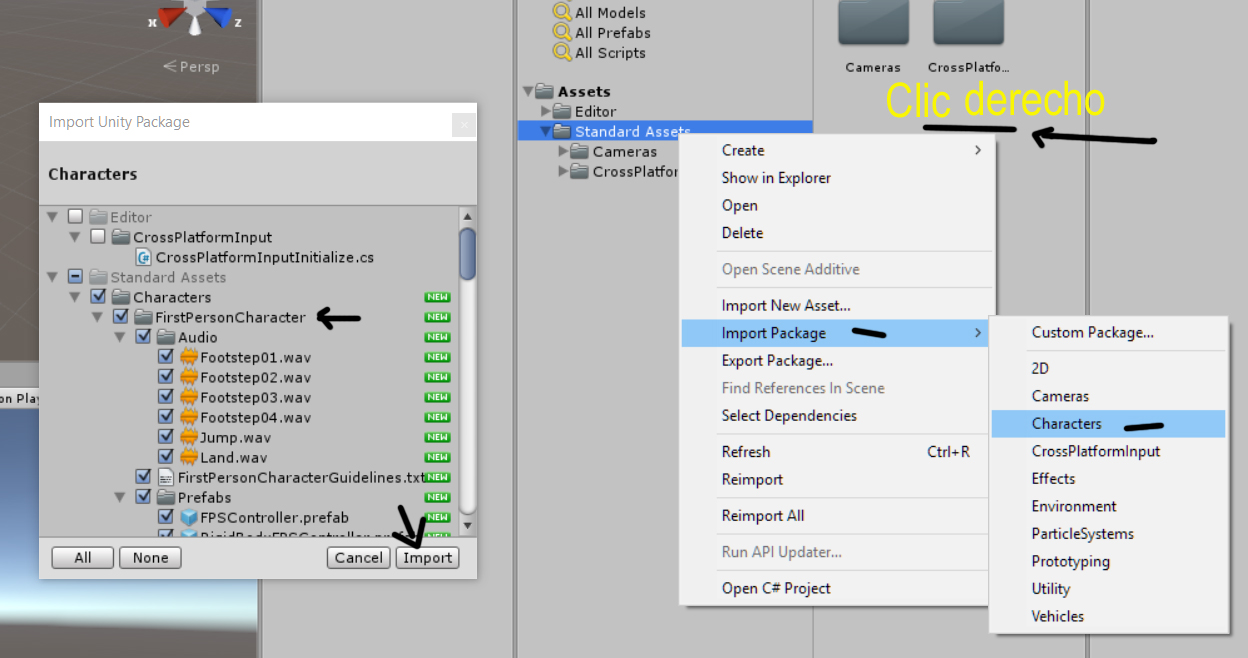The image size is (1248, 658).
Task: Click the All Models search icon
Action: (561, 12)
